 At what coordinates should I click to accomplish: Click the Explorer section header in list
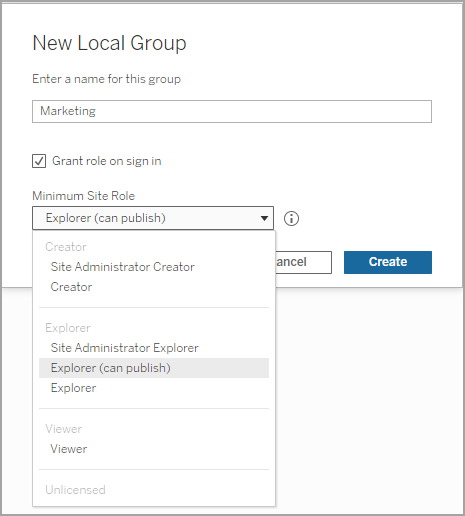pos(68,328)
